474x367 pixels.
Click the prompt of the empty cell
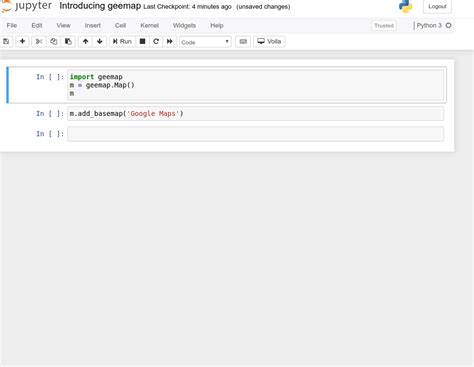50,134
